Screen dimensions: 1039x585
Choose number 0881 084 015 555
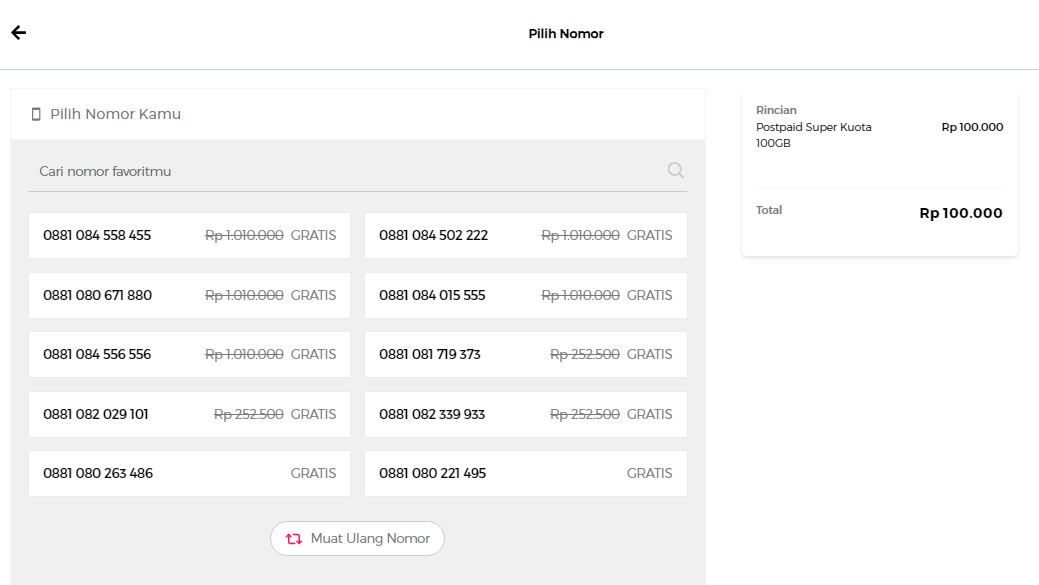525,295
